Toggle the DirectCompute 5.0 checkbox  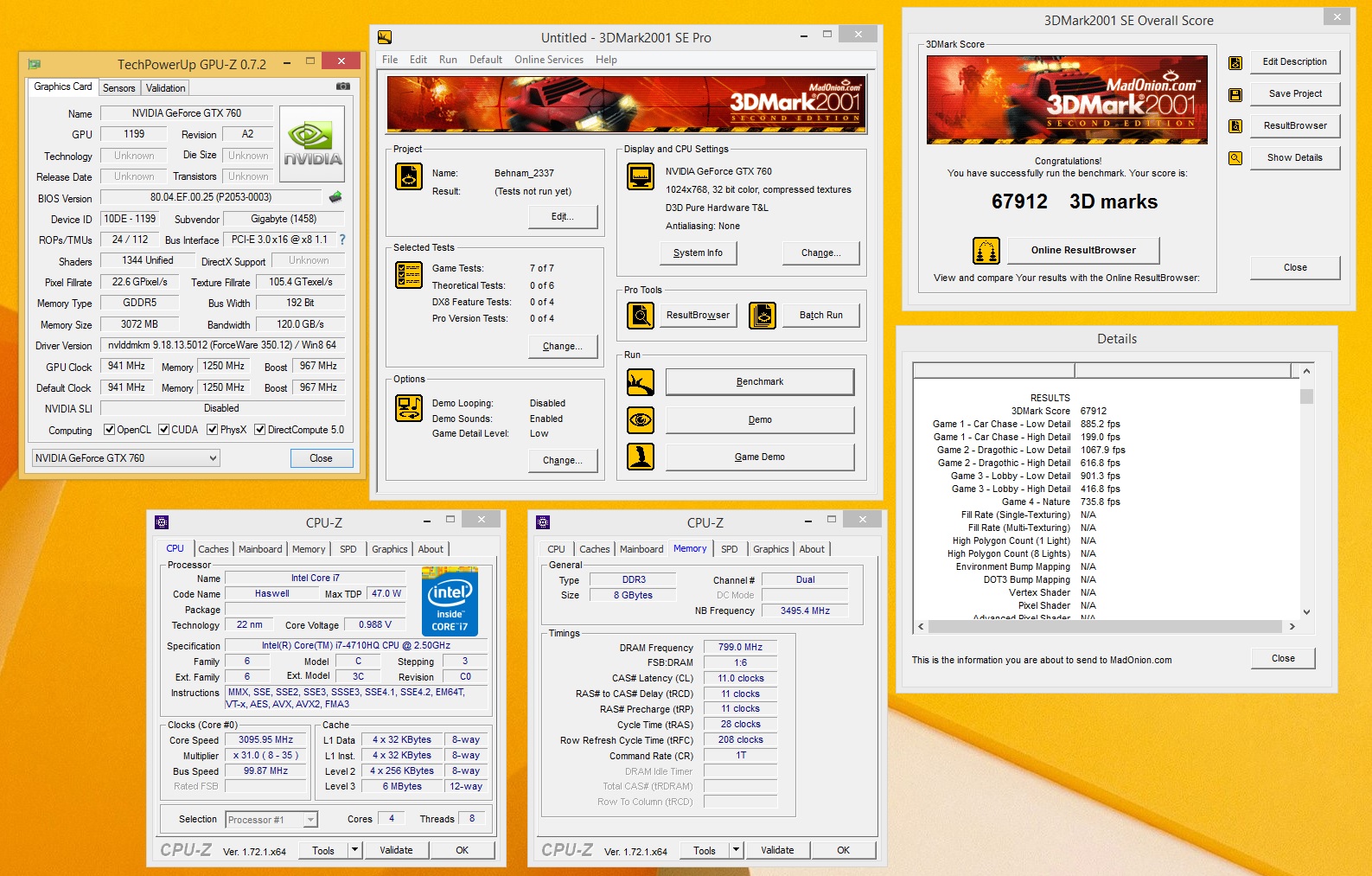tap(259, 430)
